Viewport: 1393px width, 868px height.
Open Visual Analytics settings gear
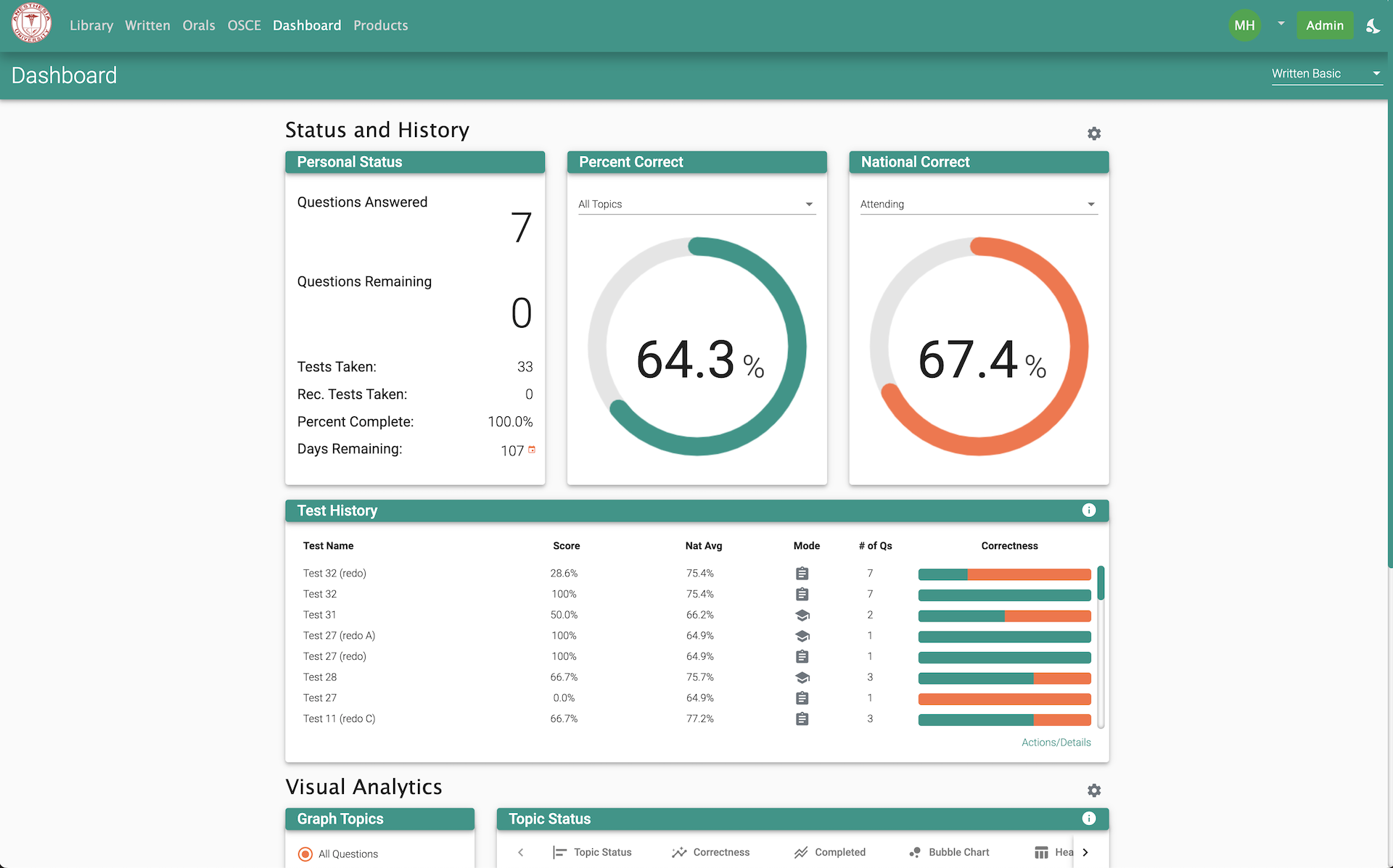[1094, 790]
